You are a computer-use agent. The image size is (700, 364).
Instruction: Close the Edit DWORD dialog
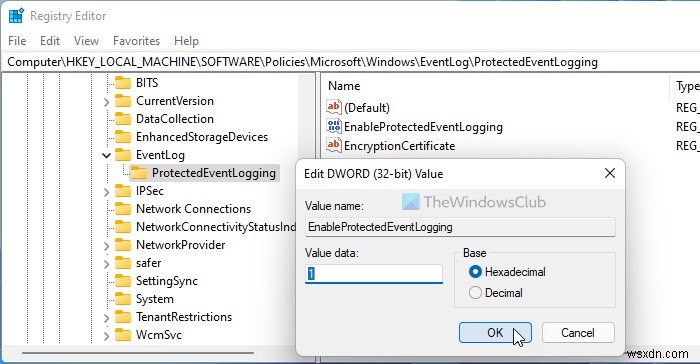tap(610, 173)
